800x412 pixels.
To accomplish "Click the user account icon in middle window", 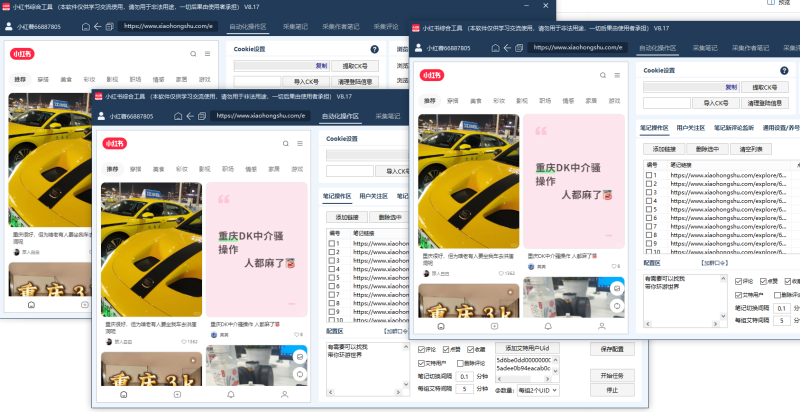I will [x=101, y=116].
